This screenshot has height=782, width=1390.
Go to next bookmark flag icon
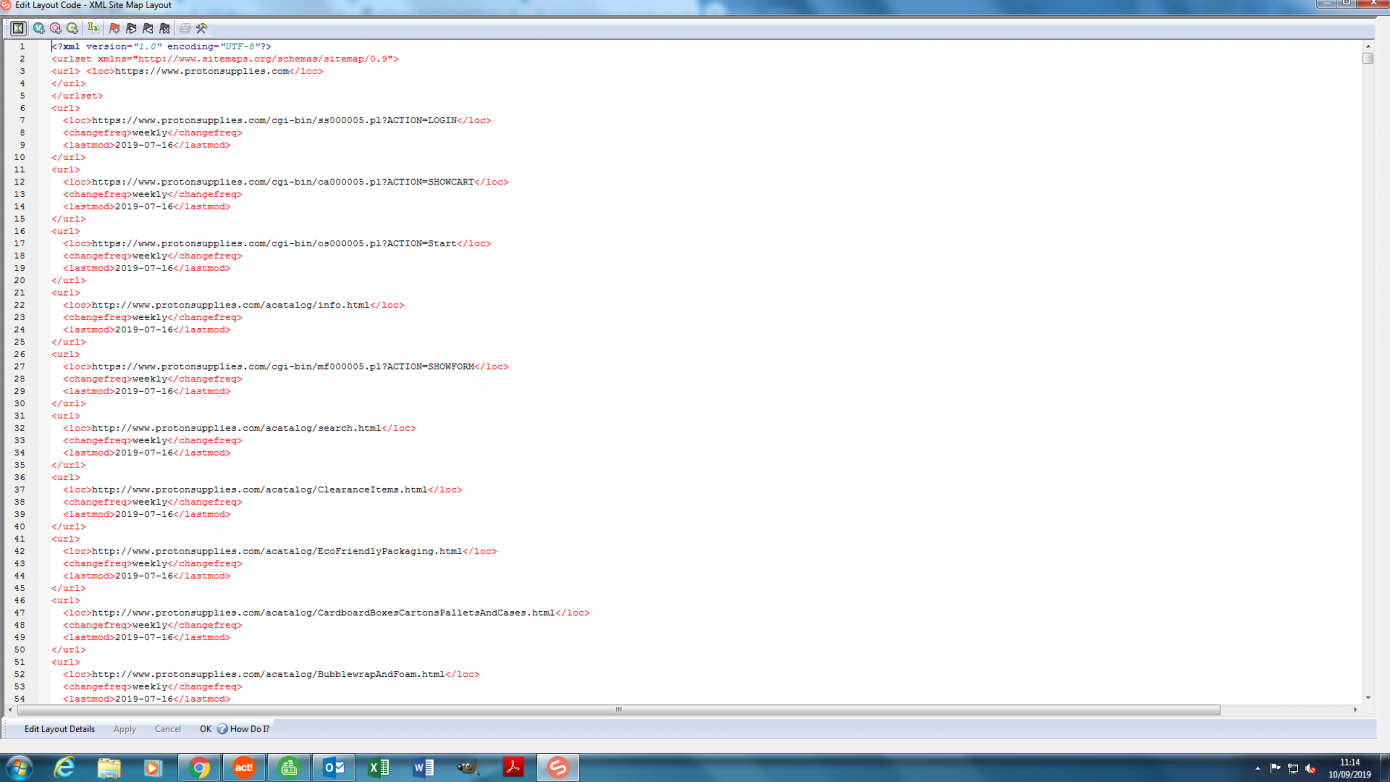click(x=131, y=28)
